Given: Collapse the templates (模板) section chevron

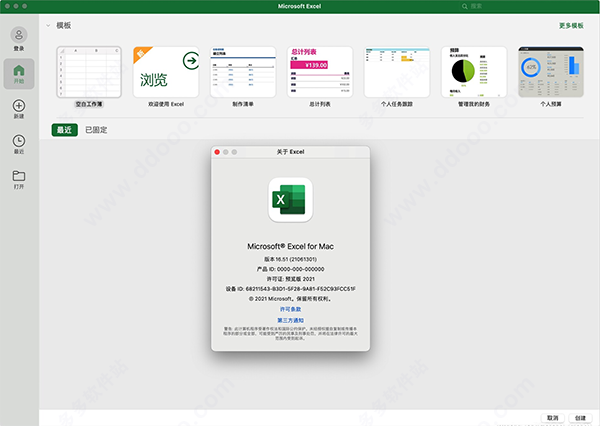Looking at the screenshot, I should pos(48,26).
